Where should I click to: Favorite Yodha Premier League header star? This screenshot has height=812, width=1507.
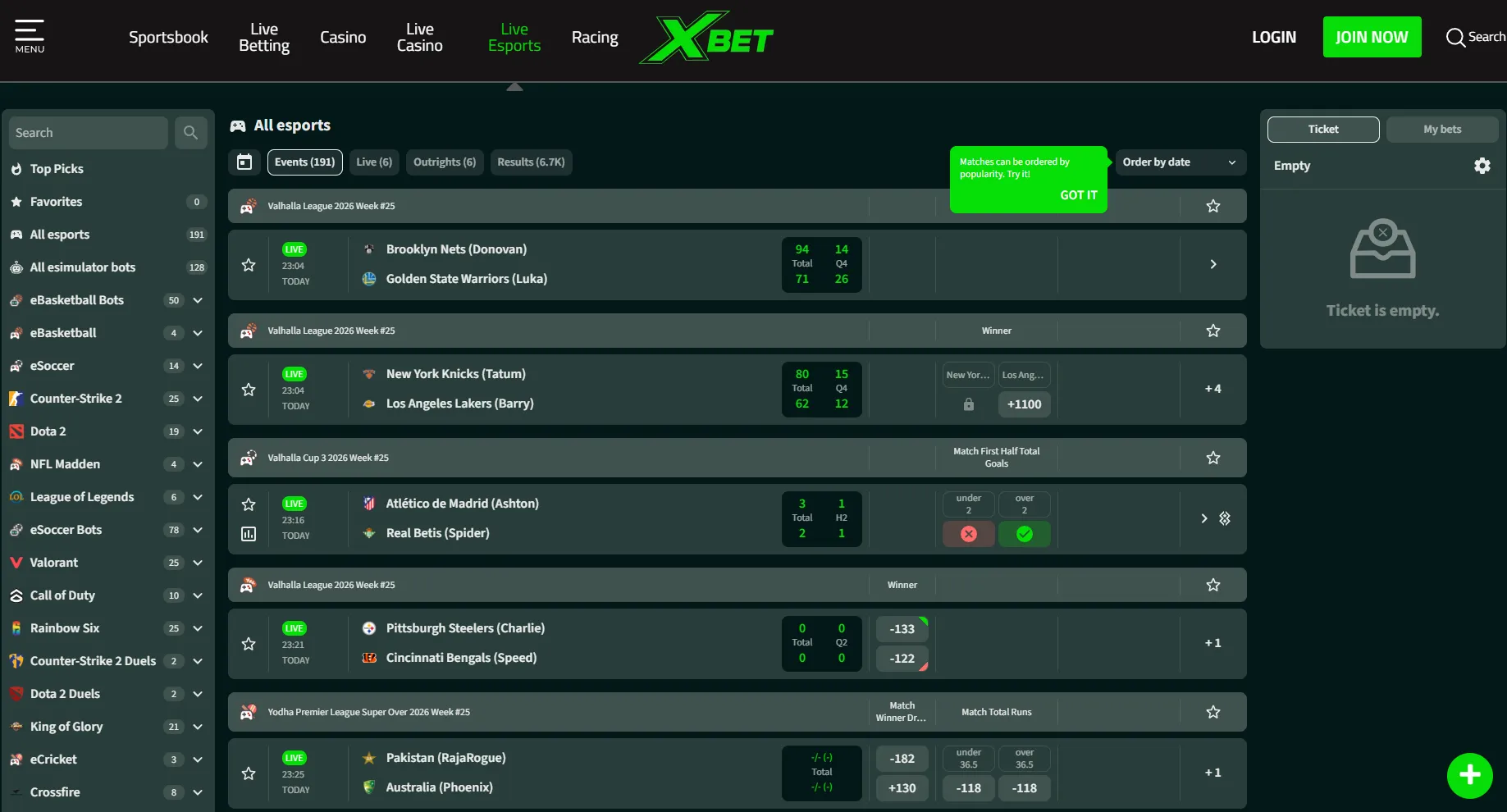(x=1213, y=712)
